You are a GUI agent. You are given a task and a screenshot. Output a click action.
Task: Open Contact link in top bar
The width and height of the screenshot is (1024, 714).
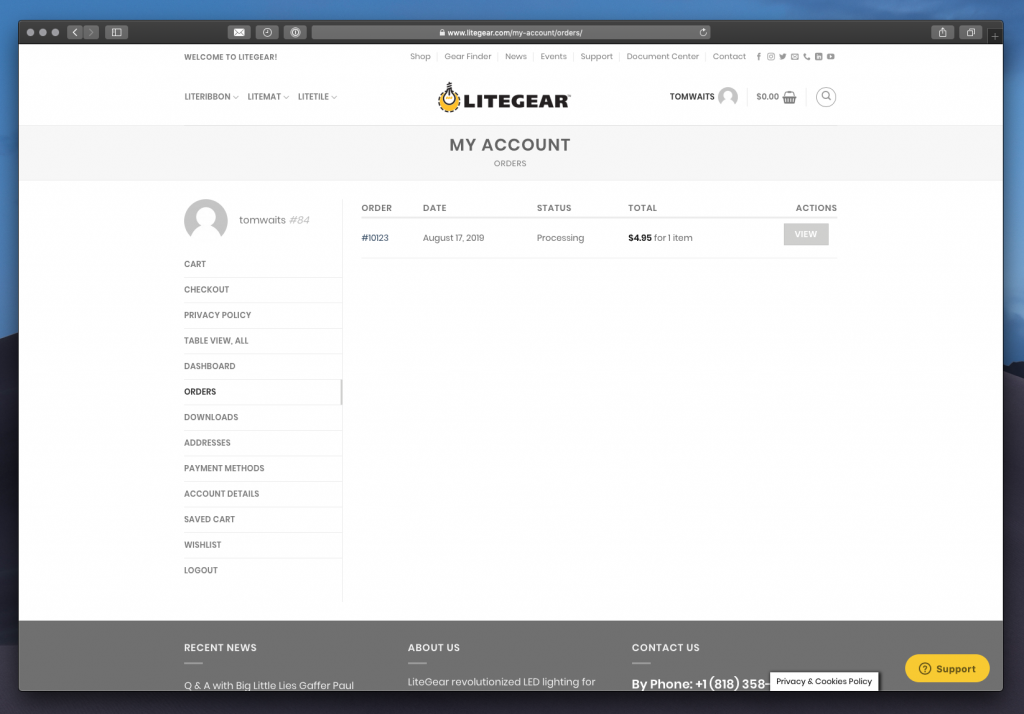tap(729, 57)
